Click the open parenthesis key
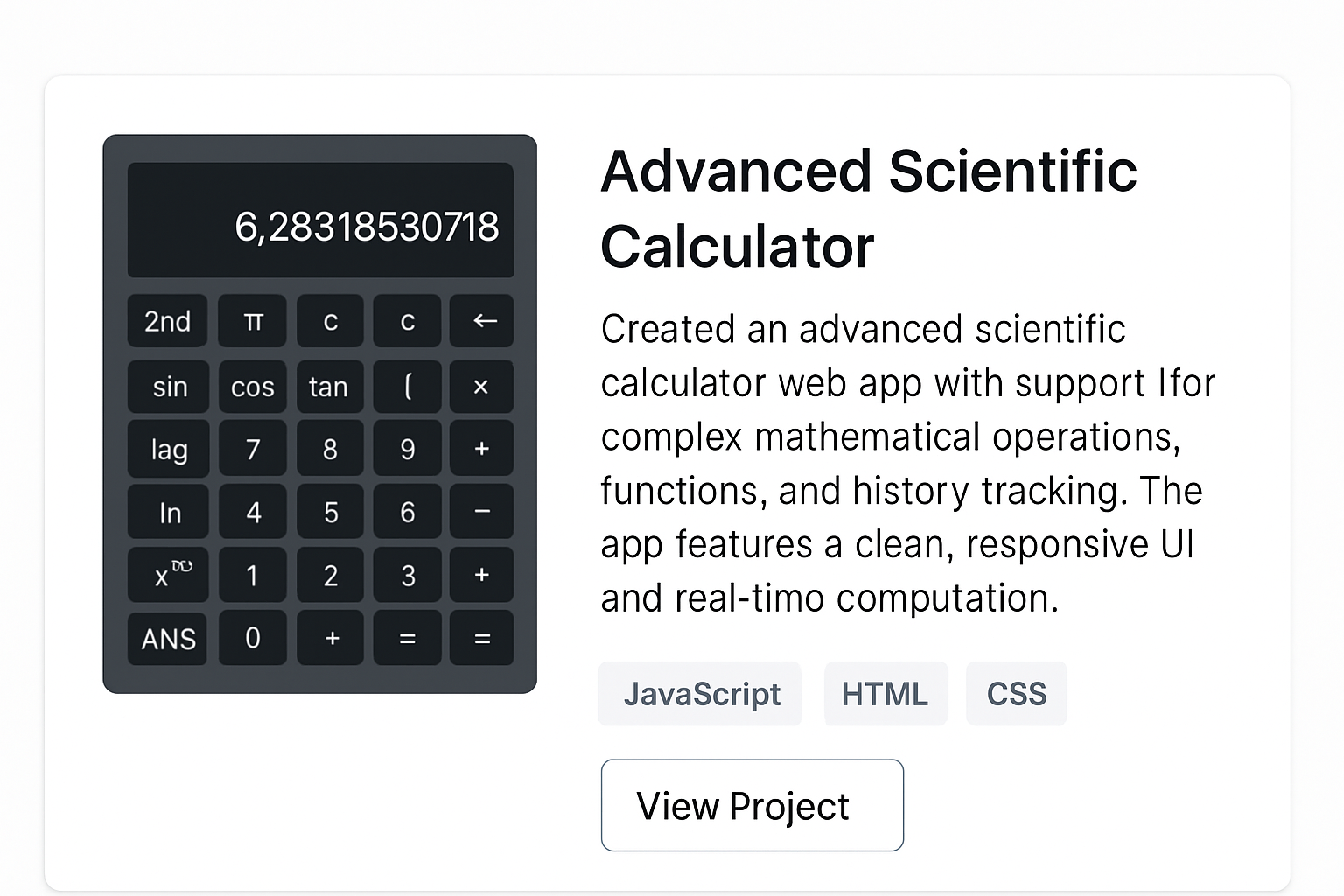 tap(407, 387)
